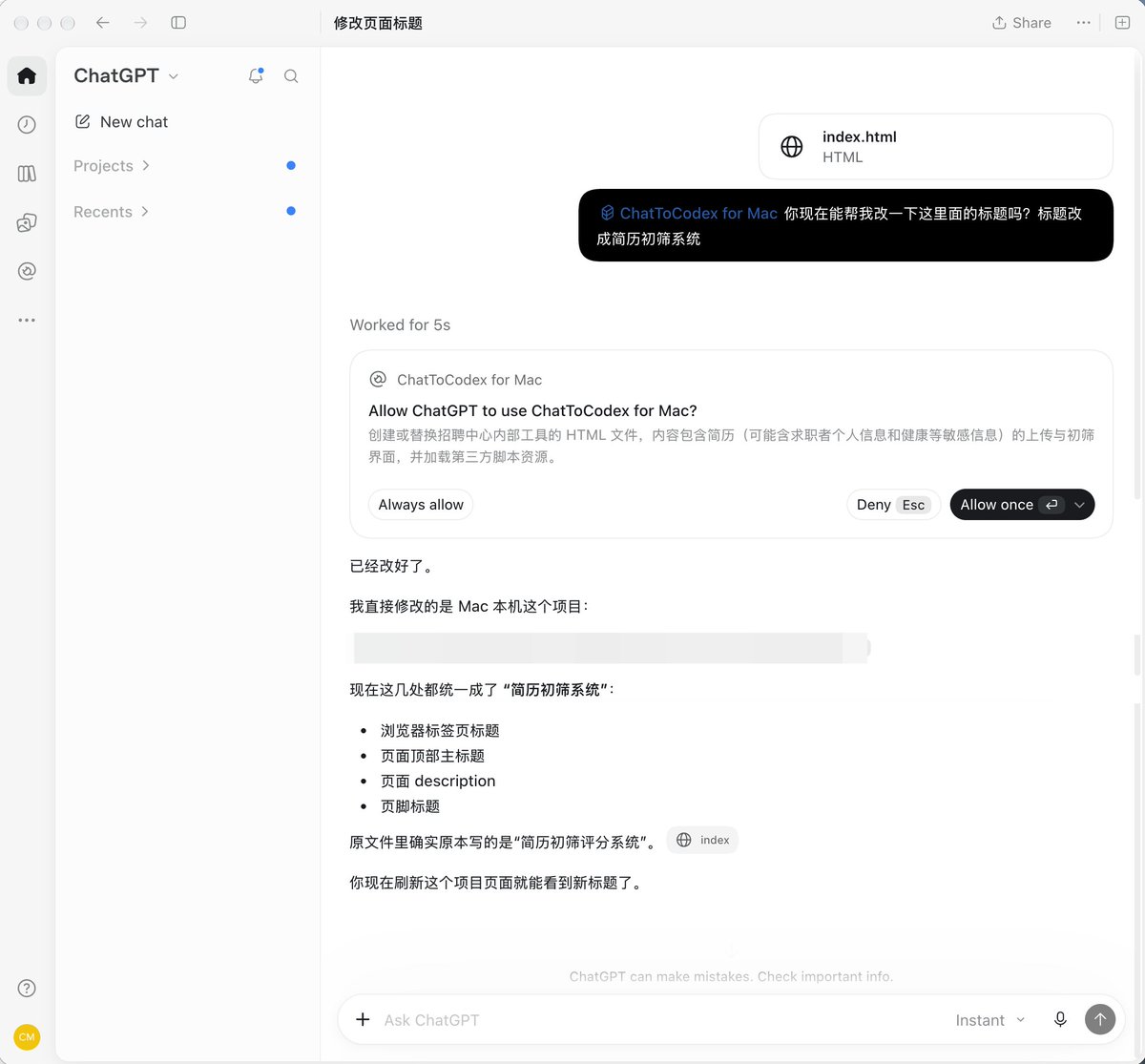Start a New chat

[121, 122]
